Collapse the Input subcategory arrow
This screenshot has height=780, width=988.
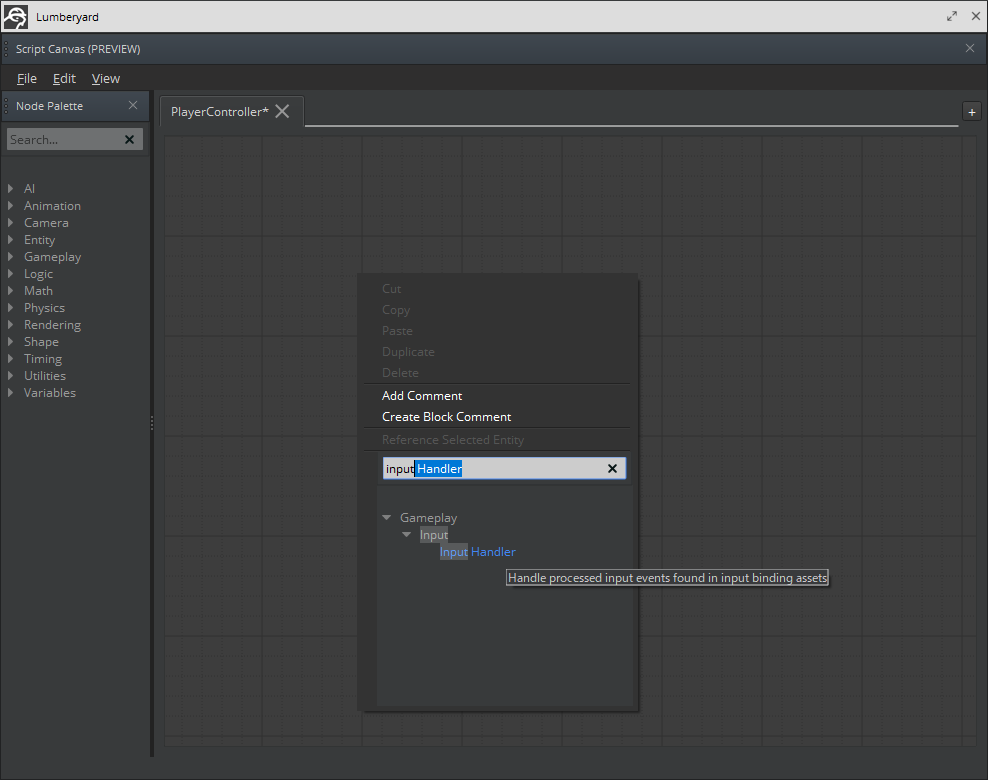click(406, 534)
